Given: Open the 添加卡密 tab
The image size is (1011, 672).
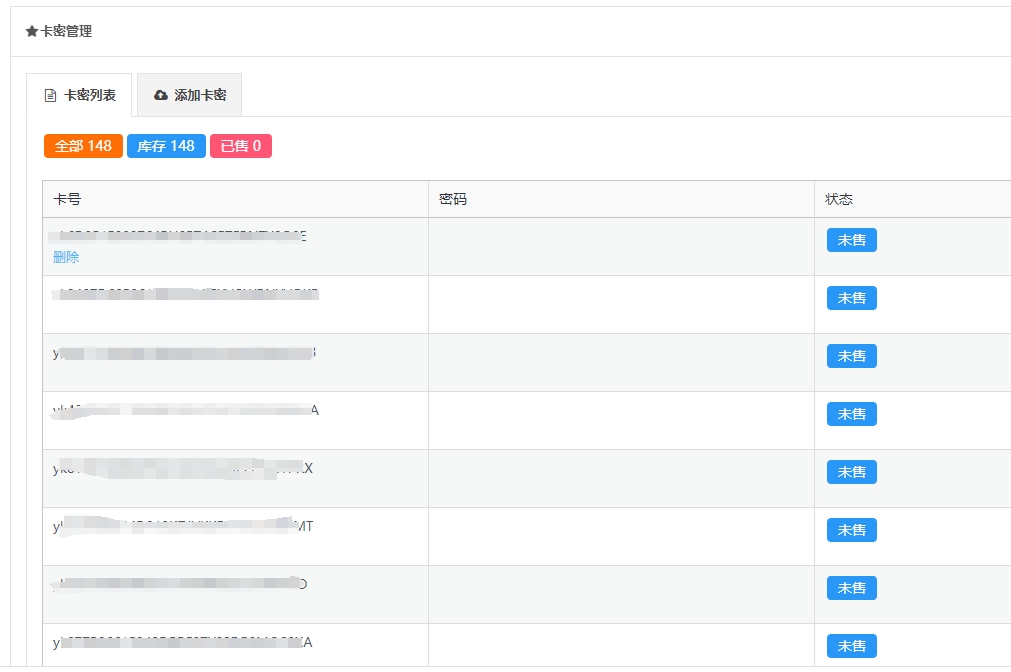Looking at the screenshot, I should [x=190, y=96].
